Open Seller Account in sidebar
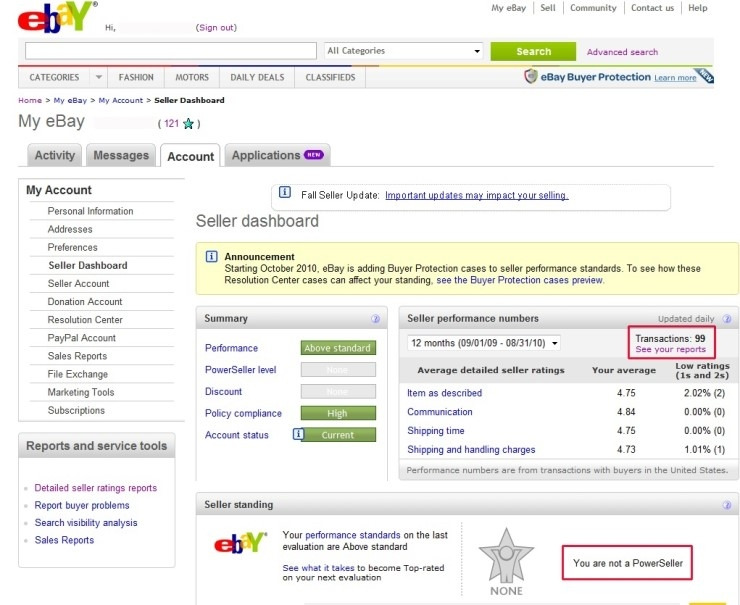The width and height of the screenshot is (740, 605). pyautogui.click(x=78, y=284)
